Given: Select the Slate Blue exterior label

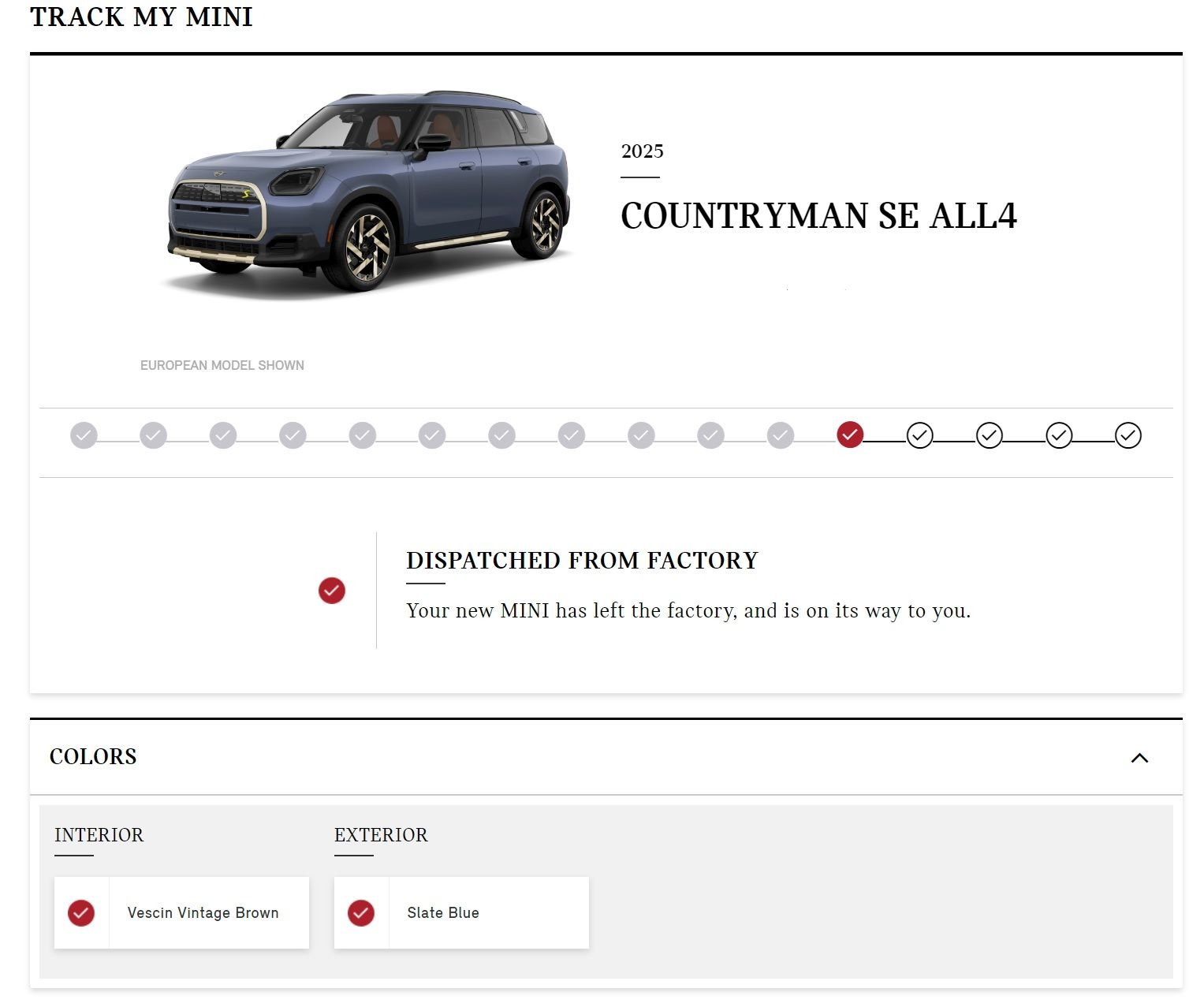Looking at the screenshot, I should [443, 912].
